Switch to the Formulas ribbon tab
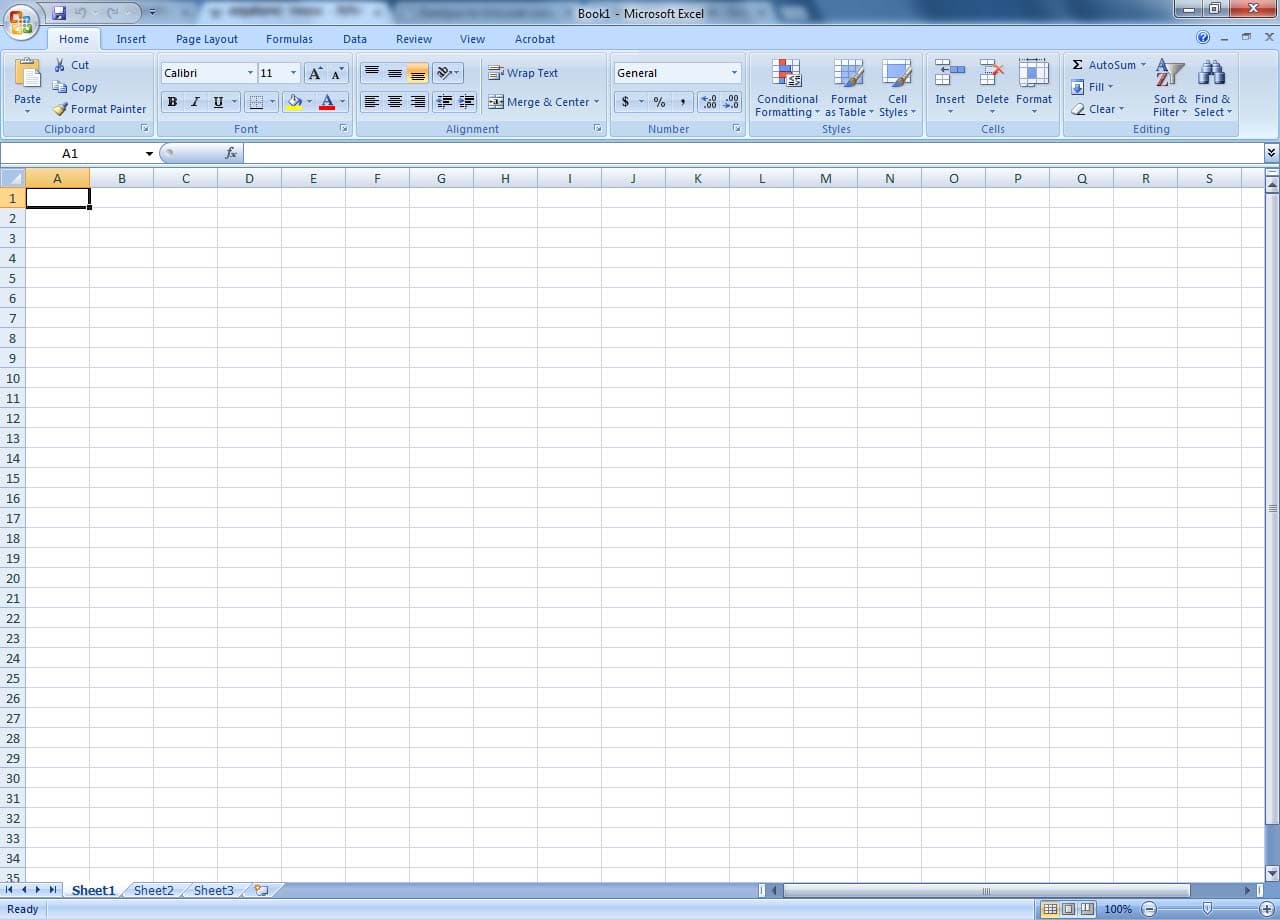This screenshot has height=920, width=1280. (x=289, y=39)
